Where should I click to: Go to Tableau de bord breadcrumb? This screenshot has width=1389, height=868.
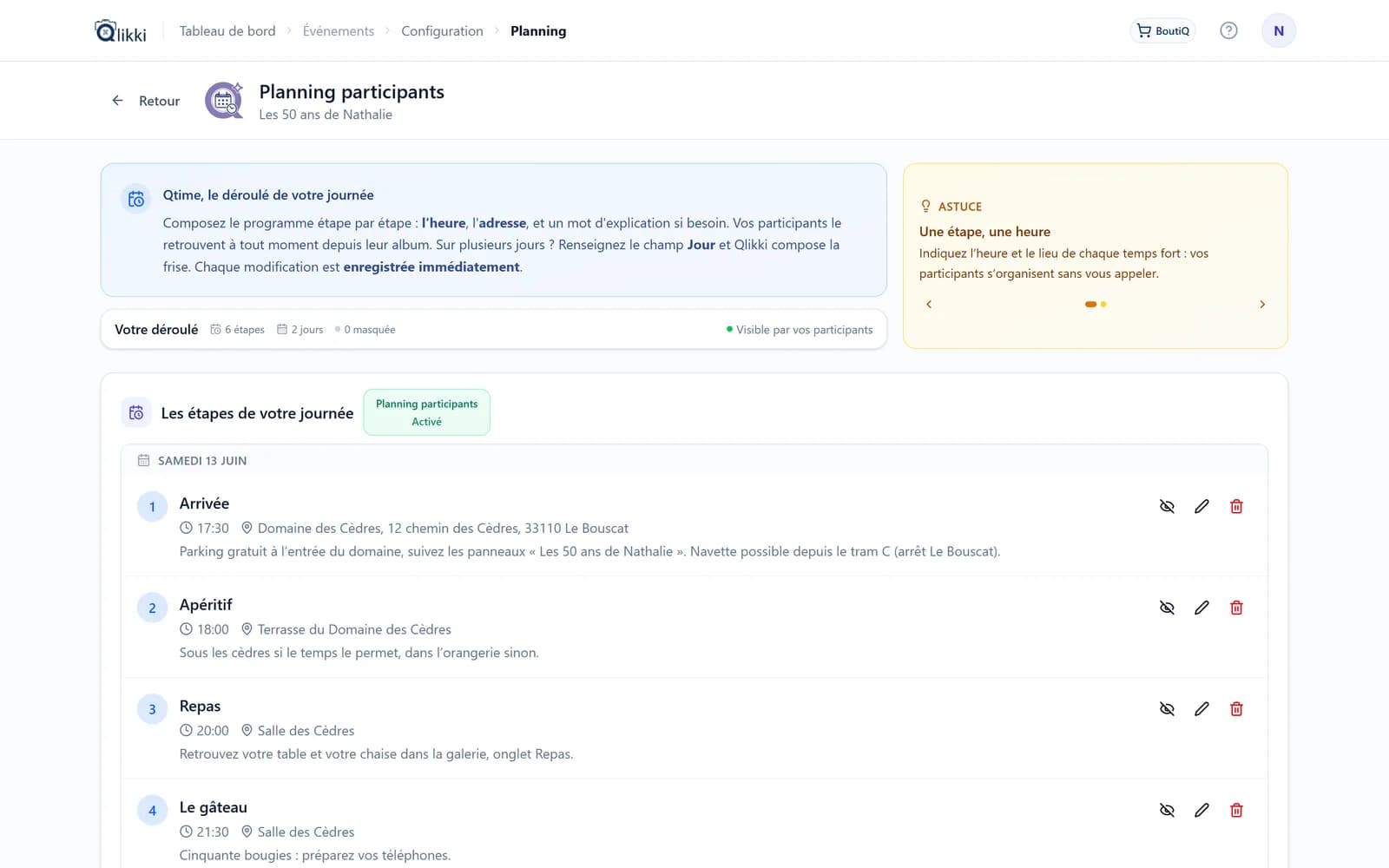(227, 31)
